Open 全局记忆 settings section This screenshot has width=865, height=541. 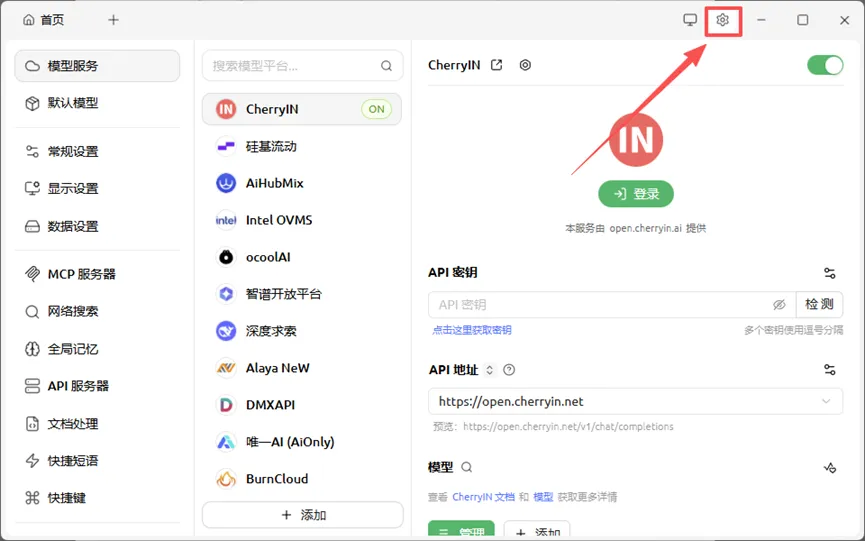tap(97, 349)
